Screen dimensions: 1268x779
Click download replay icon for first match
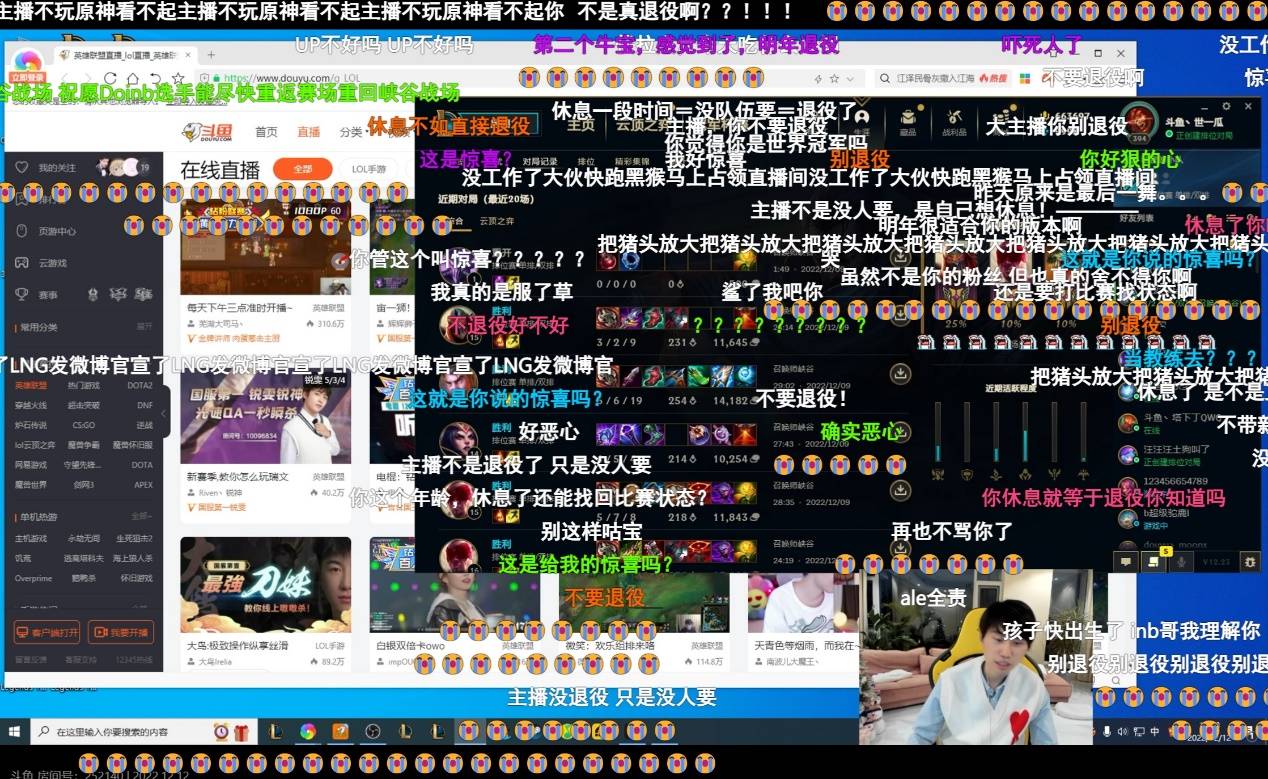pyautogui.click(x=900, y=260)
